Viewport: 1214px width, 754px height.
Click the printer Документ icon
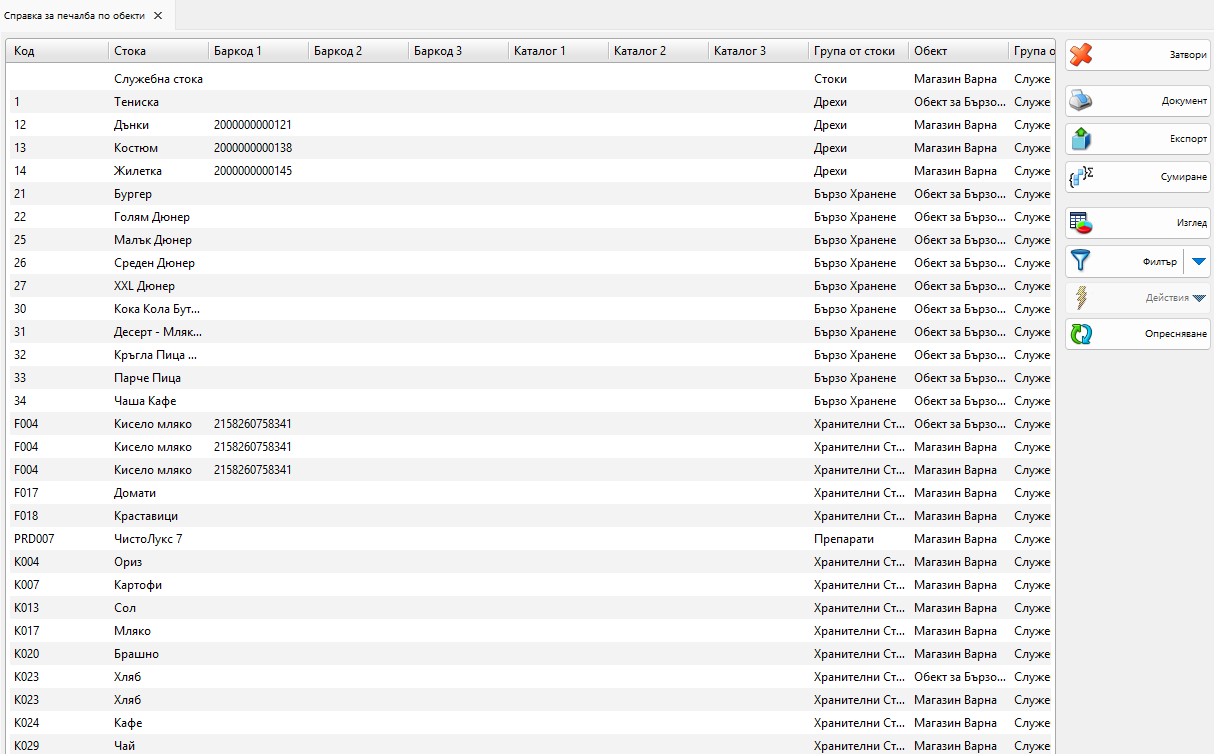tap(1081, 101)
